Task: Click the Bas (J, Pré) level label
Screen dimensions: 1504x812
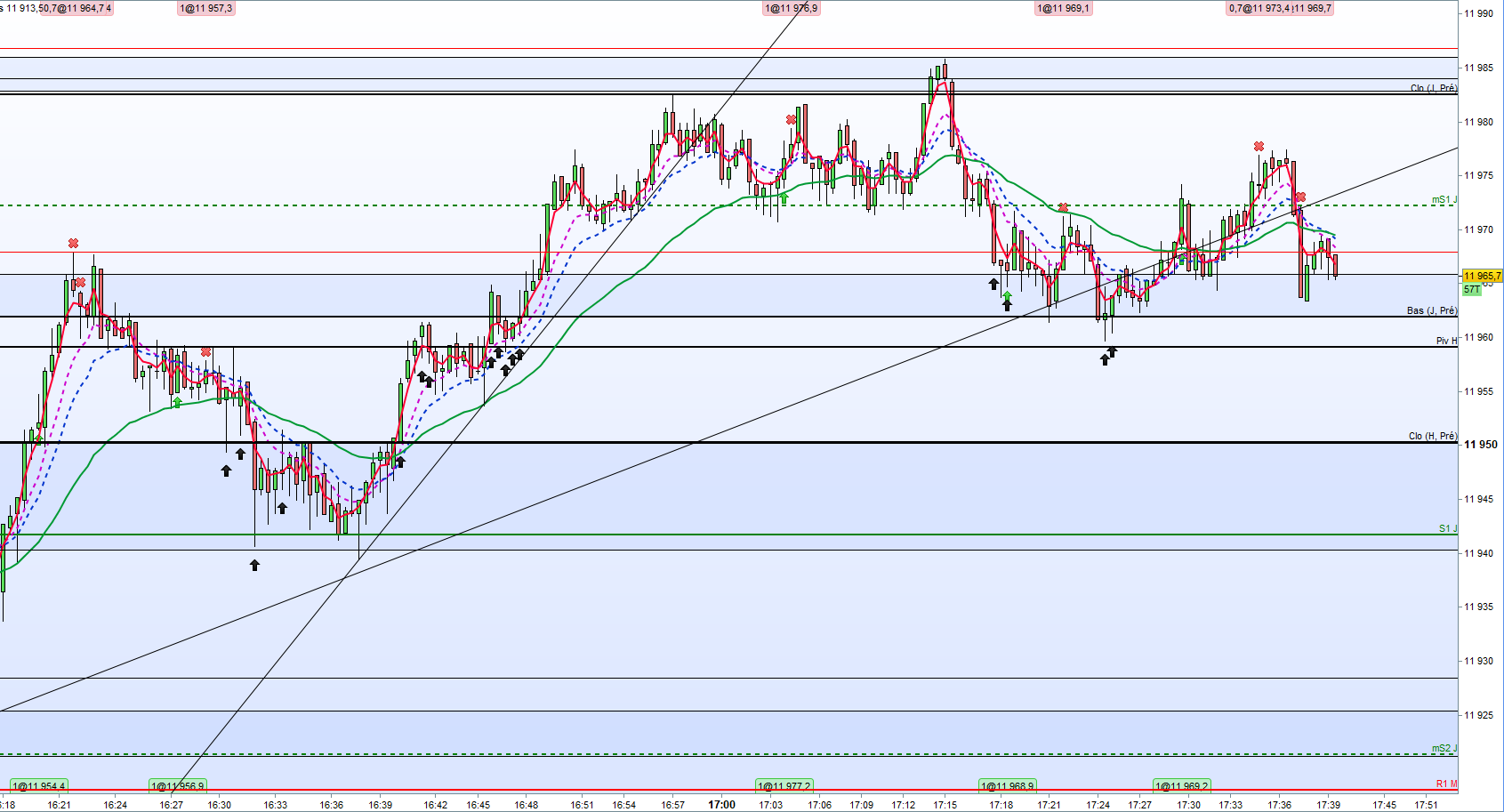Action: pyautogui.click(x=1432, y=310)
